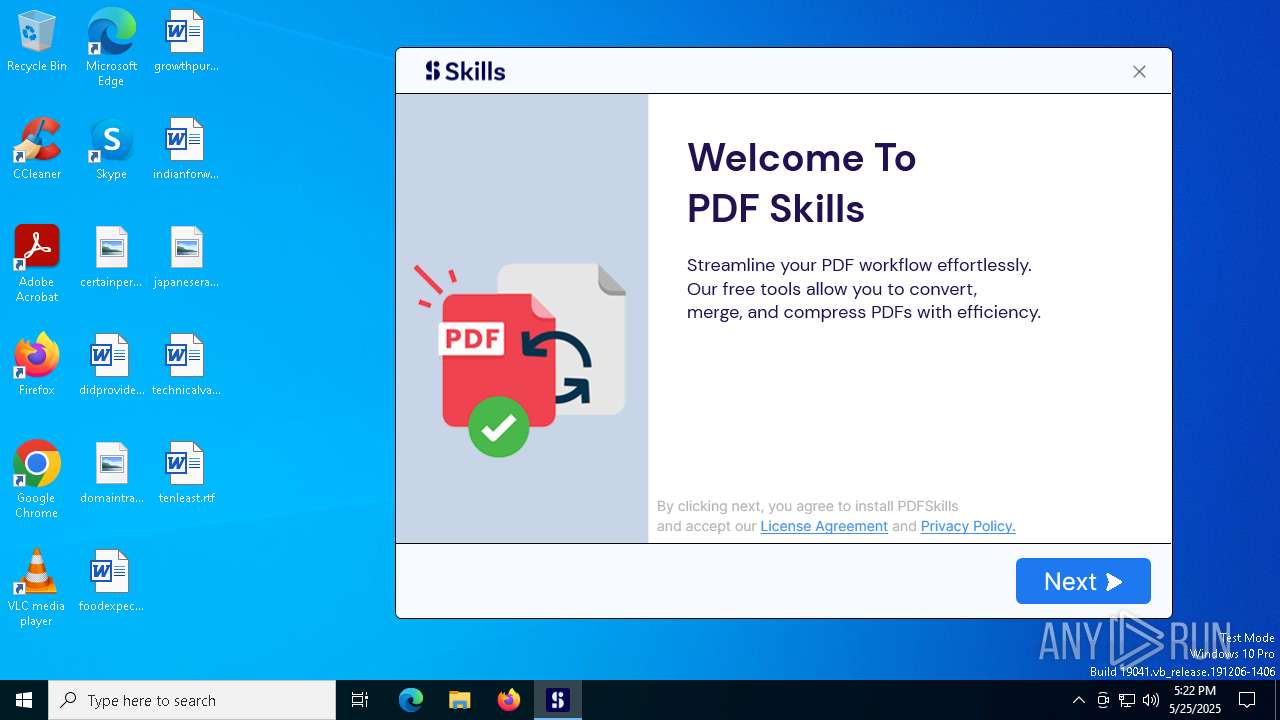The width and height of the screenshot is (1280, 720).
Task: Click the "Welcome To PDF Skills" heading
Action: tap(801, 183)
